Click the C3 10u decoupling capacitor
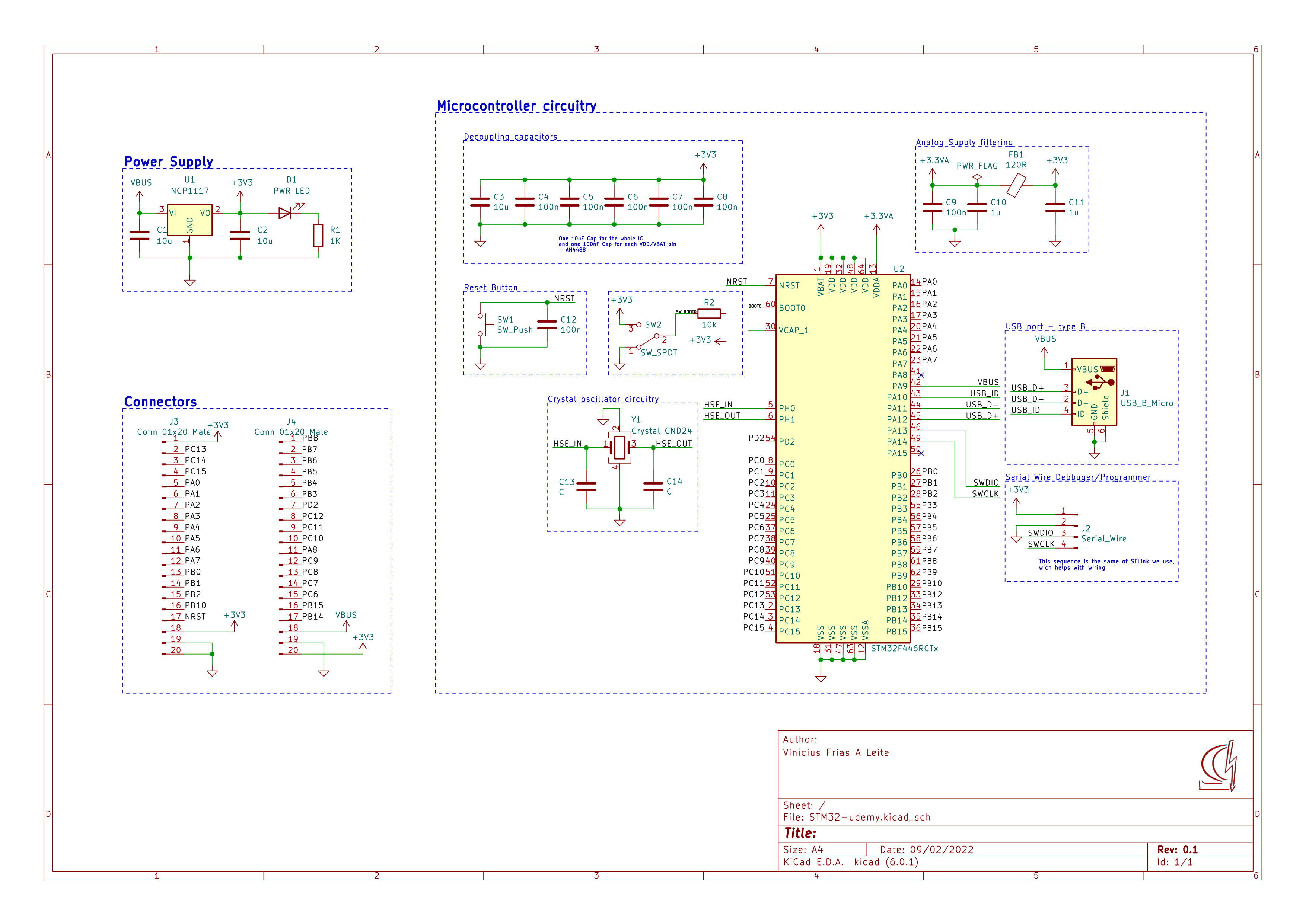1306x924 pixels. pos(480,202)
